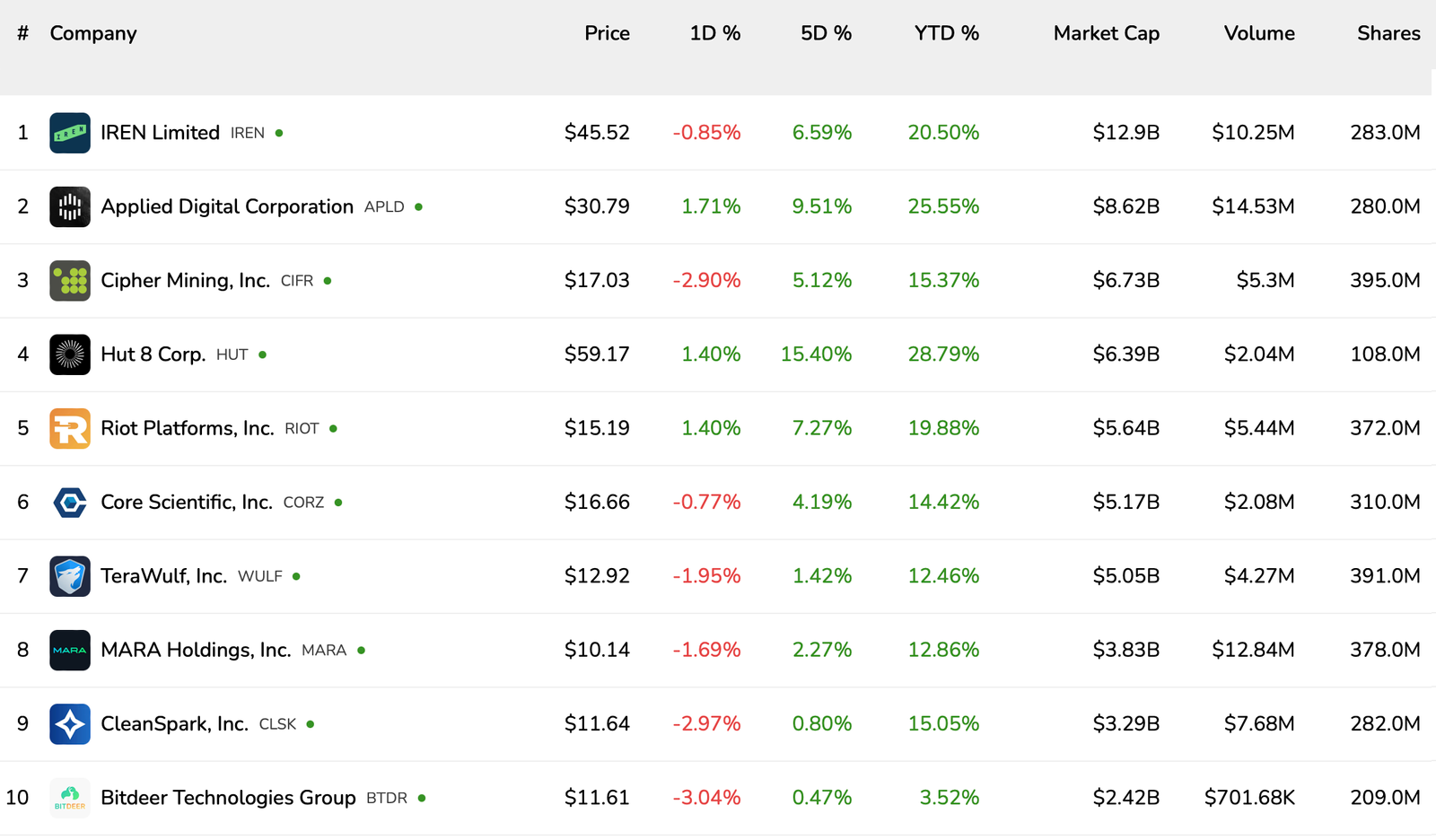Click the CleanSpark star logo

[x=70, y=723]
